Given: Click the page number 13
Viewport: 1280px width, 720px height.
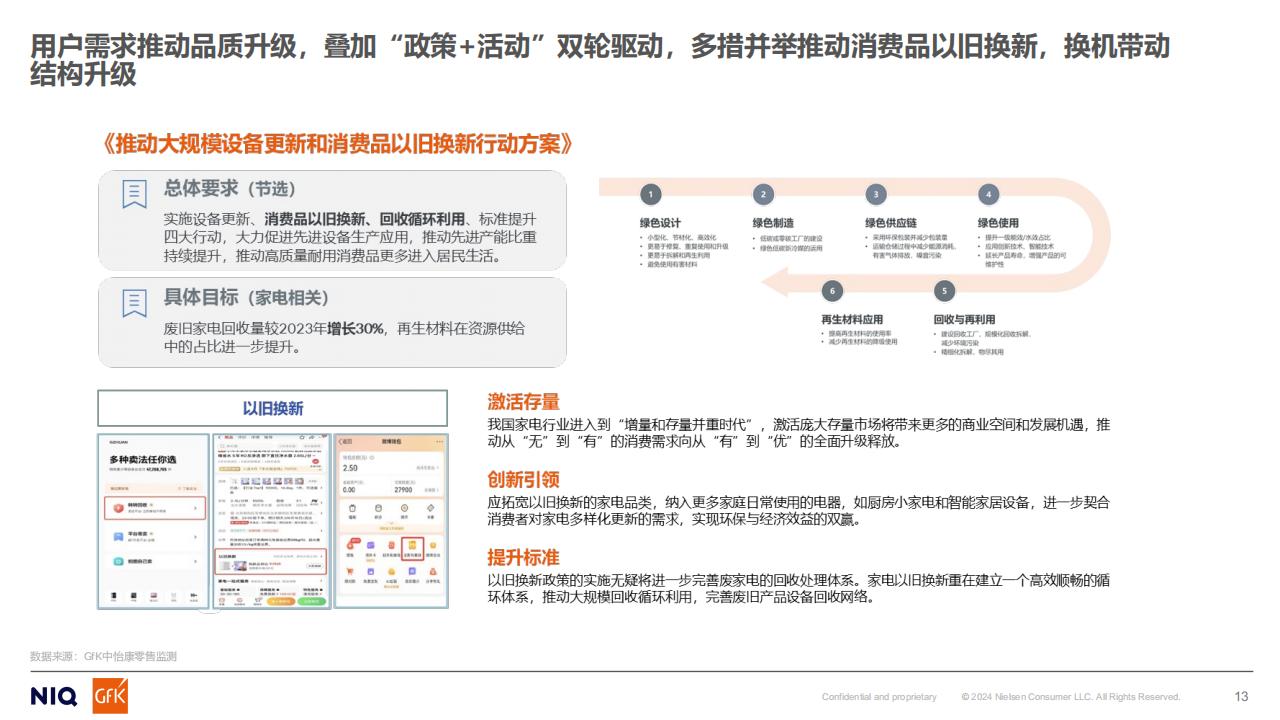Looking at the screenshot, I should coord(1241,697).
